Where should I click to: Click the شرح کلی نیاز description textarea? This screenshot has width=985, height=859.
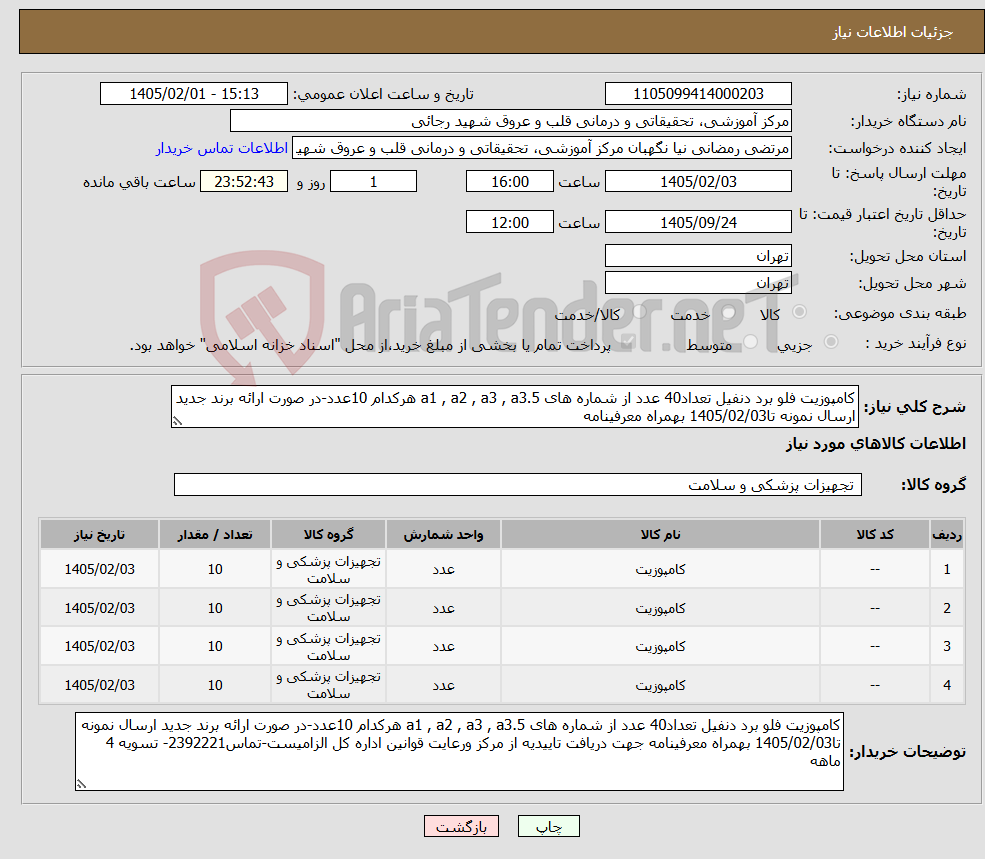514,407
